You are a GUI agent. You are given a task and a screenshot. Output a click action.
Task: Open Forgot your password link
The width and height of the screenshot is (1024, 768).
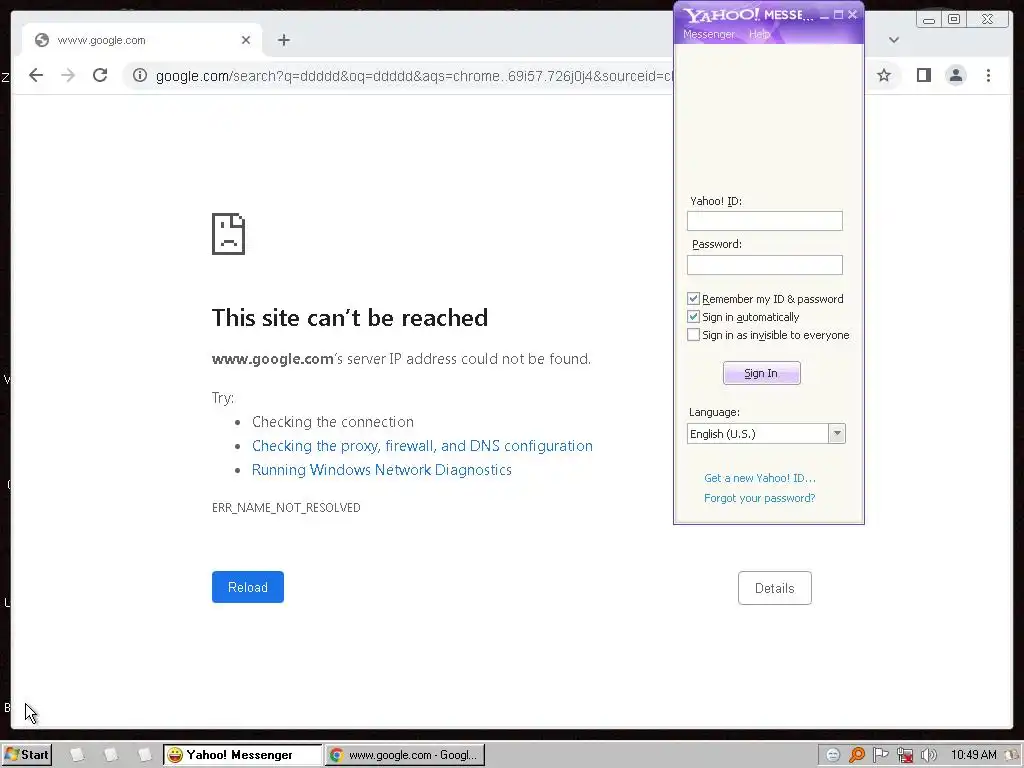[x=760, y=498]
